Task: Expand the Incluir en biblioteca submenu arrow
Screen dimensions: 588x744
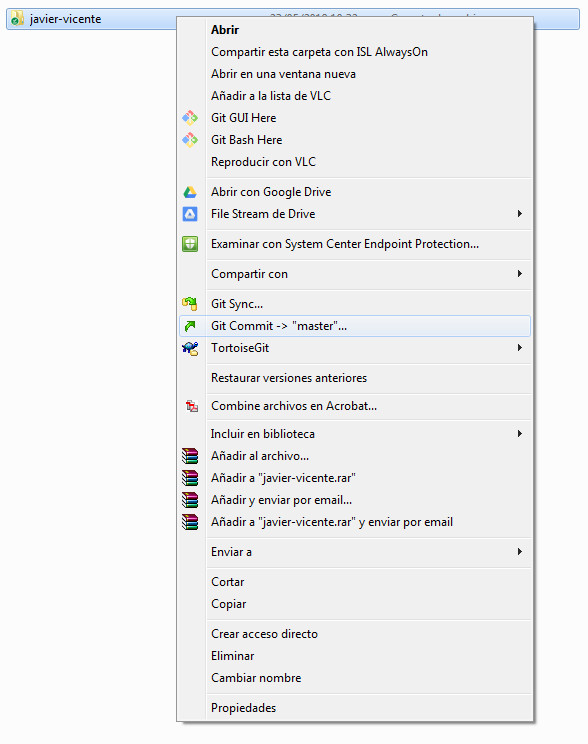Action: click(x=520, y=434)
